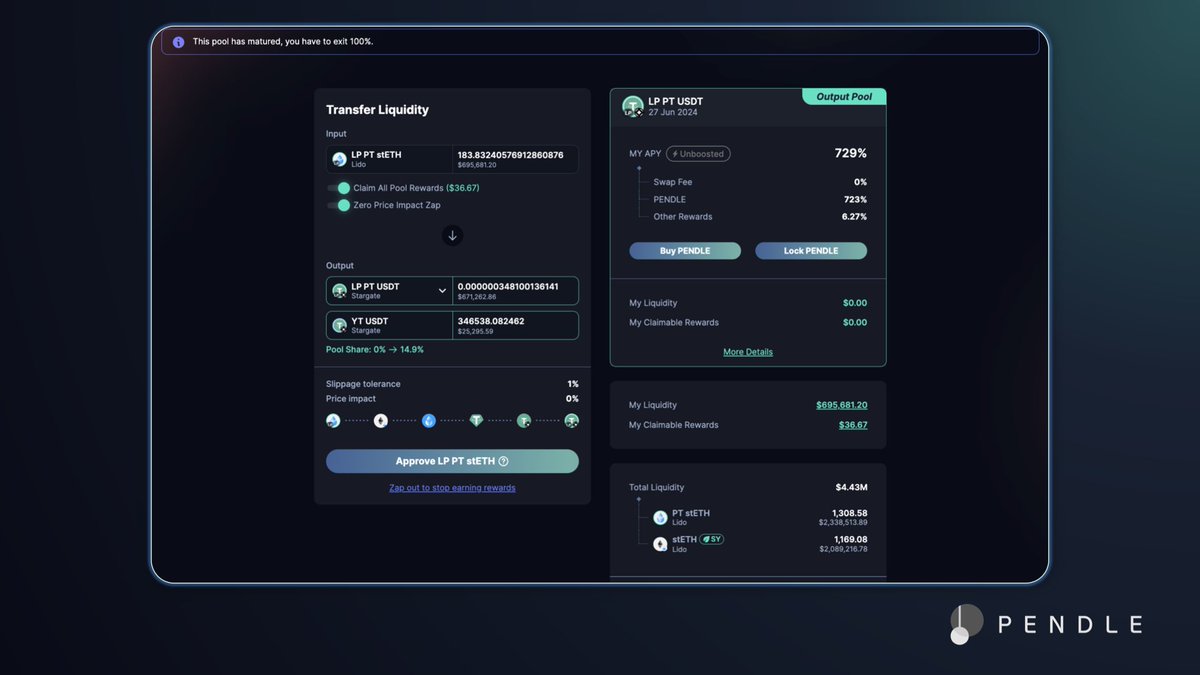Screen dimensions: 1200x675
Task: Click the PT stETH icon under Total Liquidity
Action: click(660, 517)
